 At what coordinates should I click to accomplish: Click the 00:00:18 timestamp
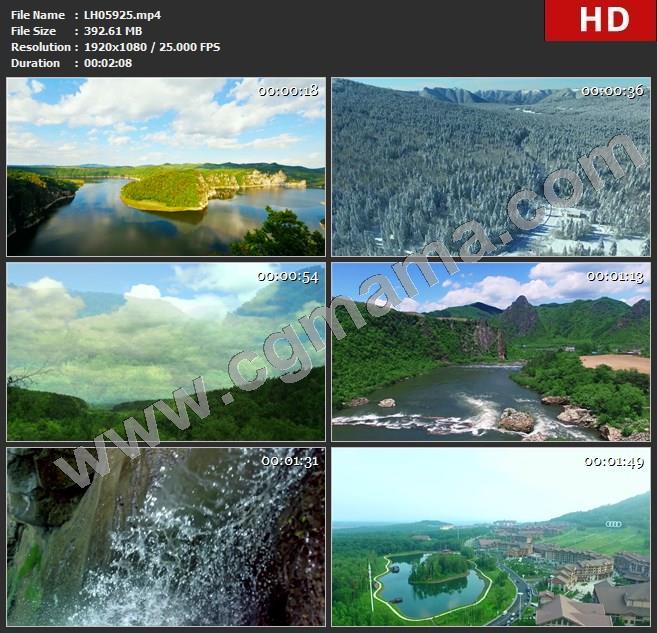pyautogui.click(x=288, y=91)
